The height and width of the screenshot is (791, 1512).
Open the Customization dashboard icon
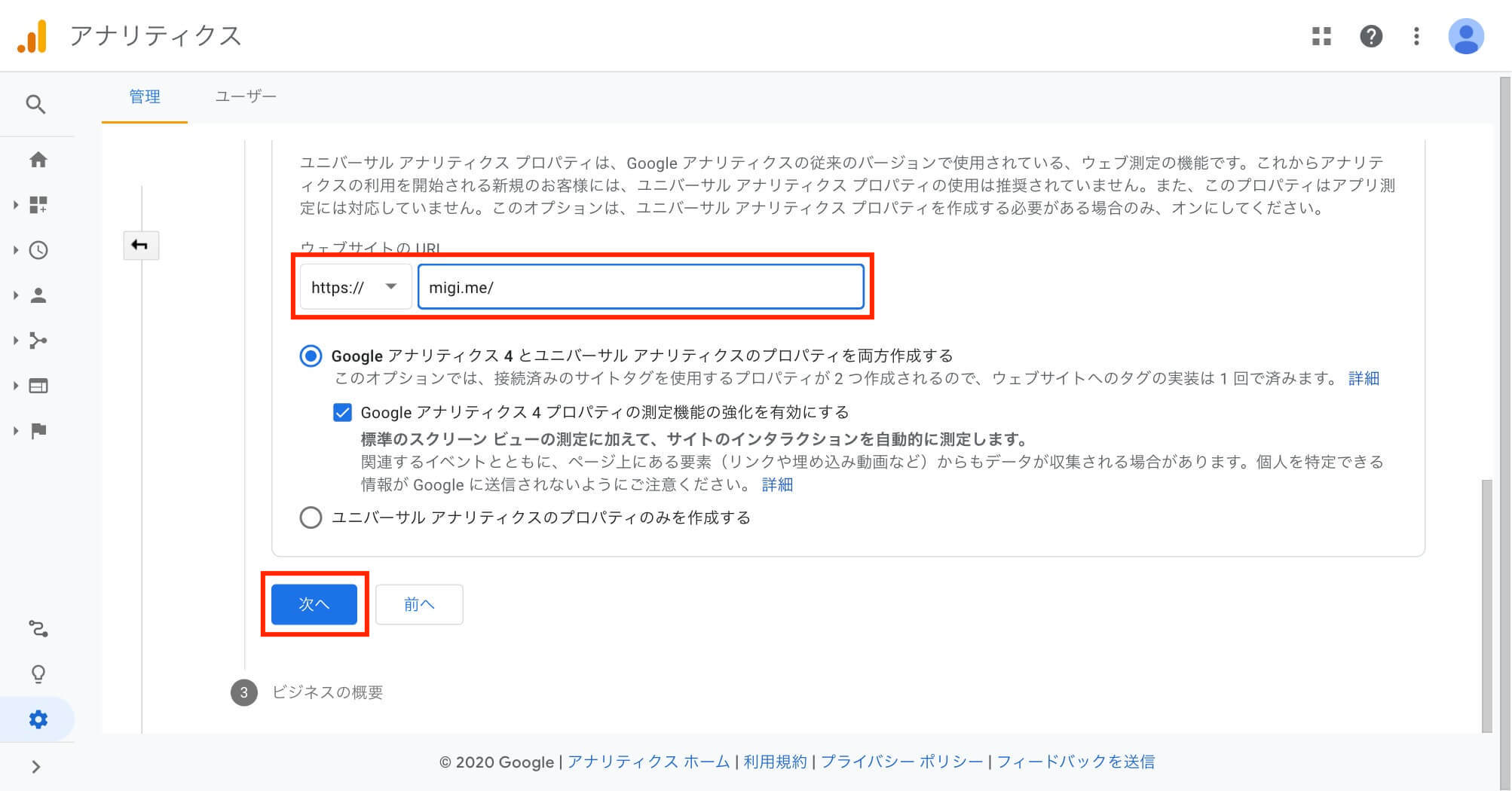(38, 205)
